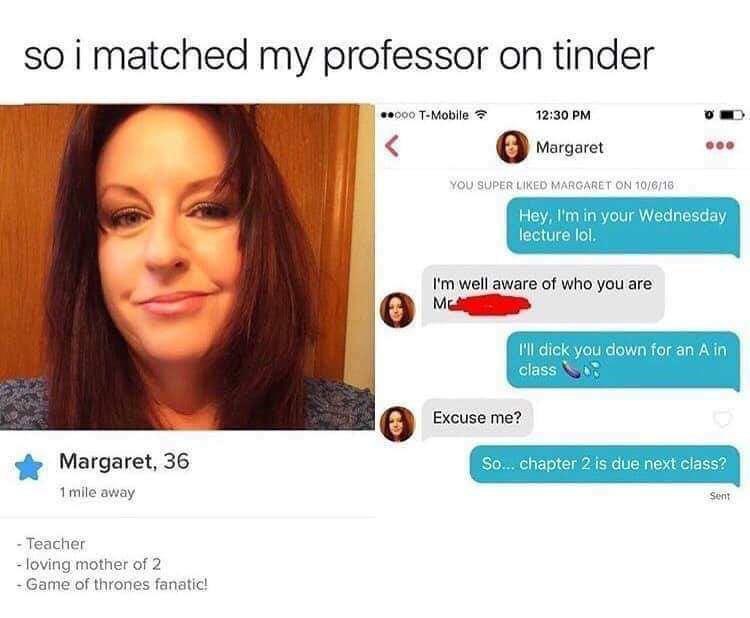Tap the 'I'm well aware of who you are' bubble
The height and width of the screenshot is (618, 750).
pos(543,294)
